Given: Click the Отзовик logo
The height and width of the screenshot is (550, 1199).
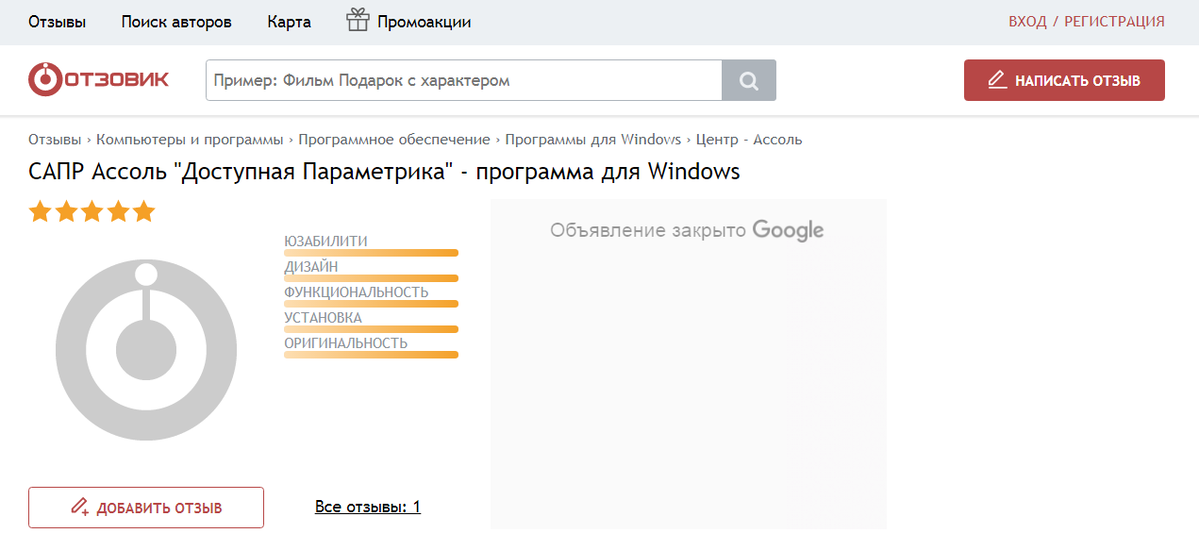Looking at the screenshot, I should coord(99,80).
